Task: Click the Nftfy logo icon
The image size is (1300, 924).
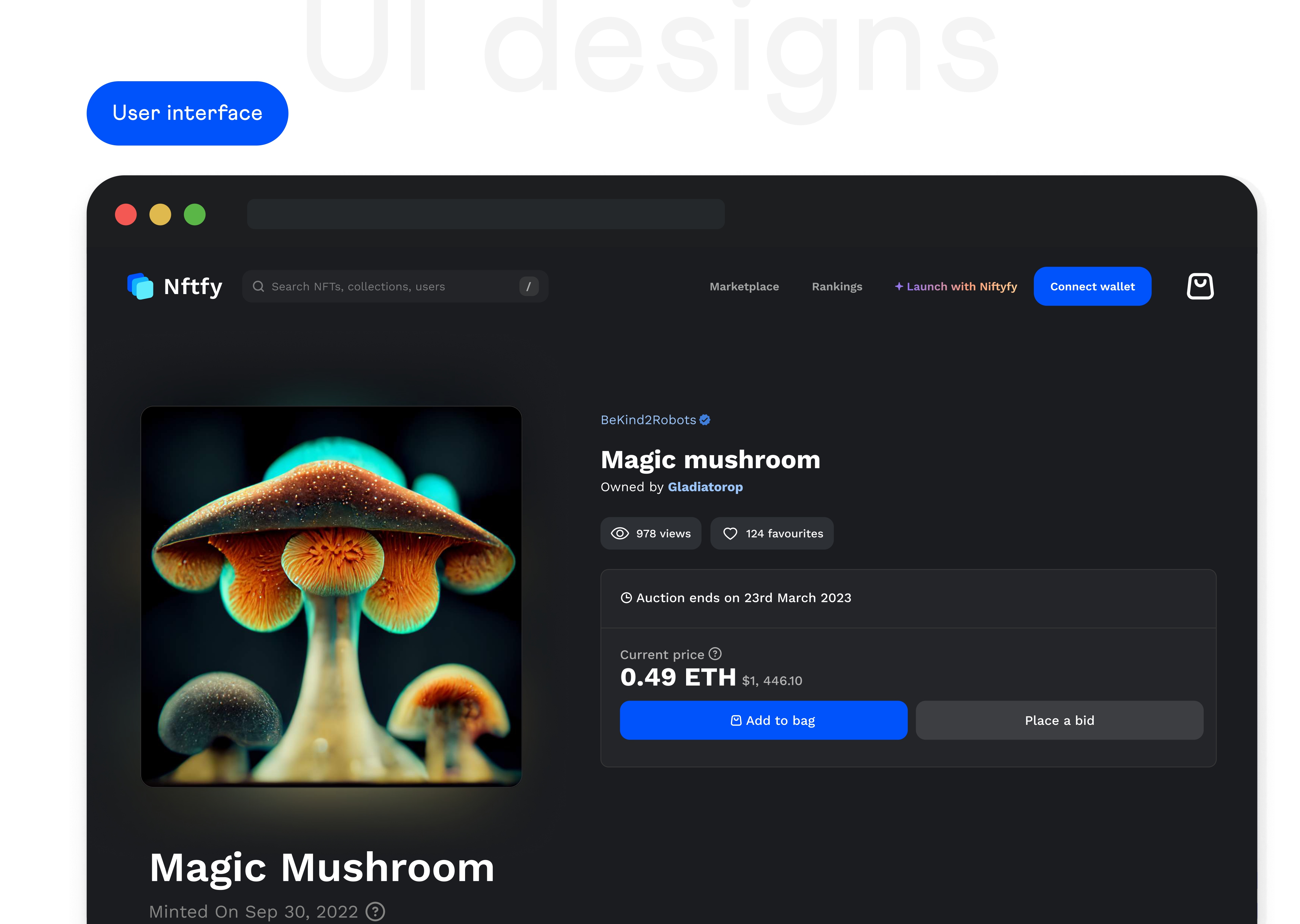Action: [140, 286]
